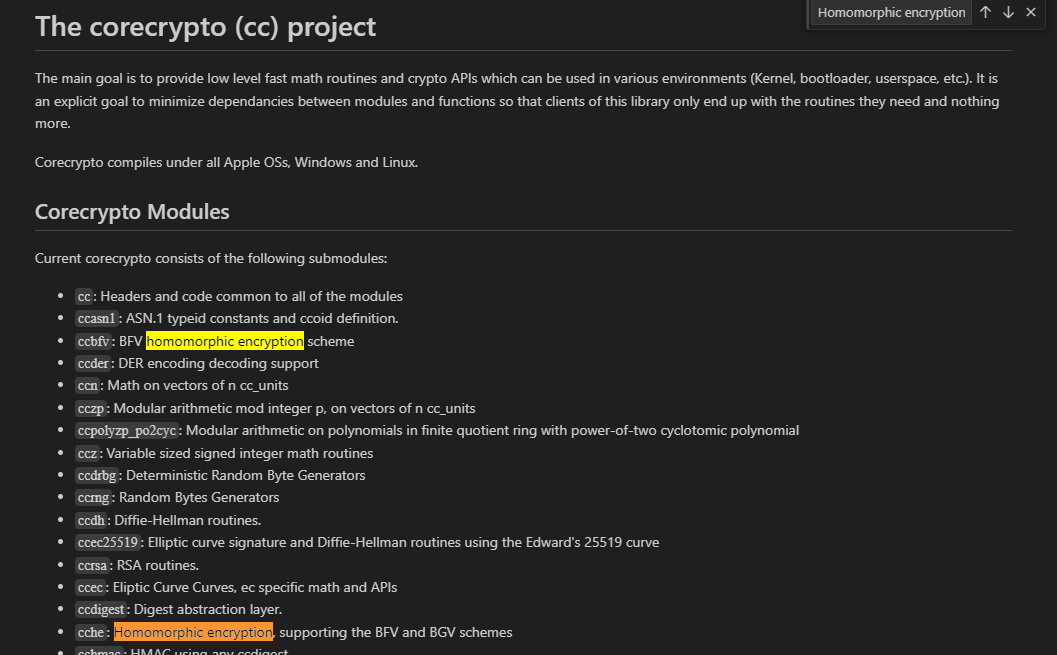Click the 'cche' module code label

90,632
